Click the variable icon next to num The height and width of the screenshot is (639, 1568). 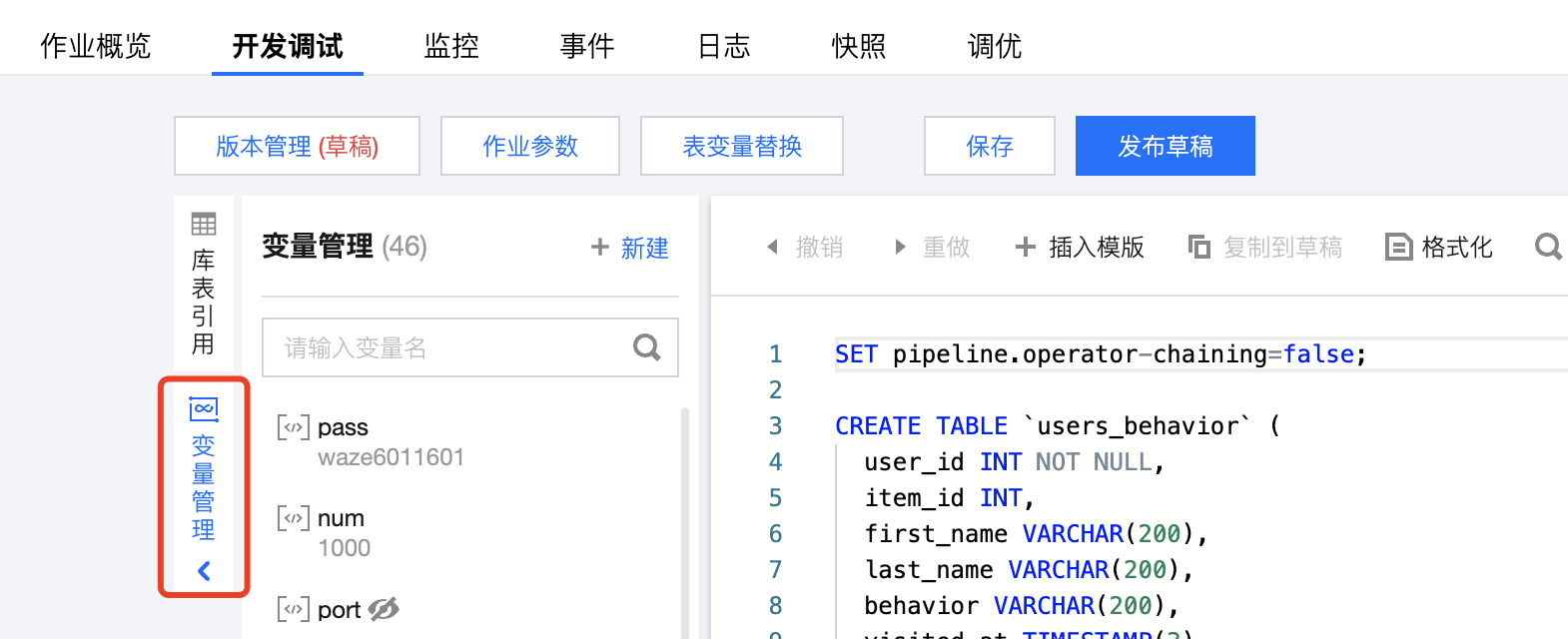294,518
